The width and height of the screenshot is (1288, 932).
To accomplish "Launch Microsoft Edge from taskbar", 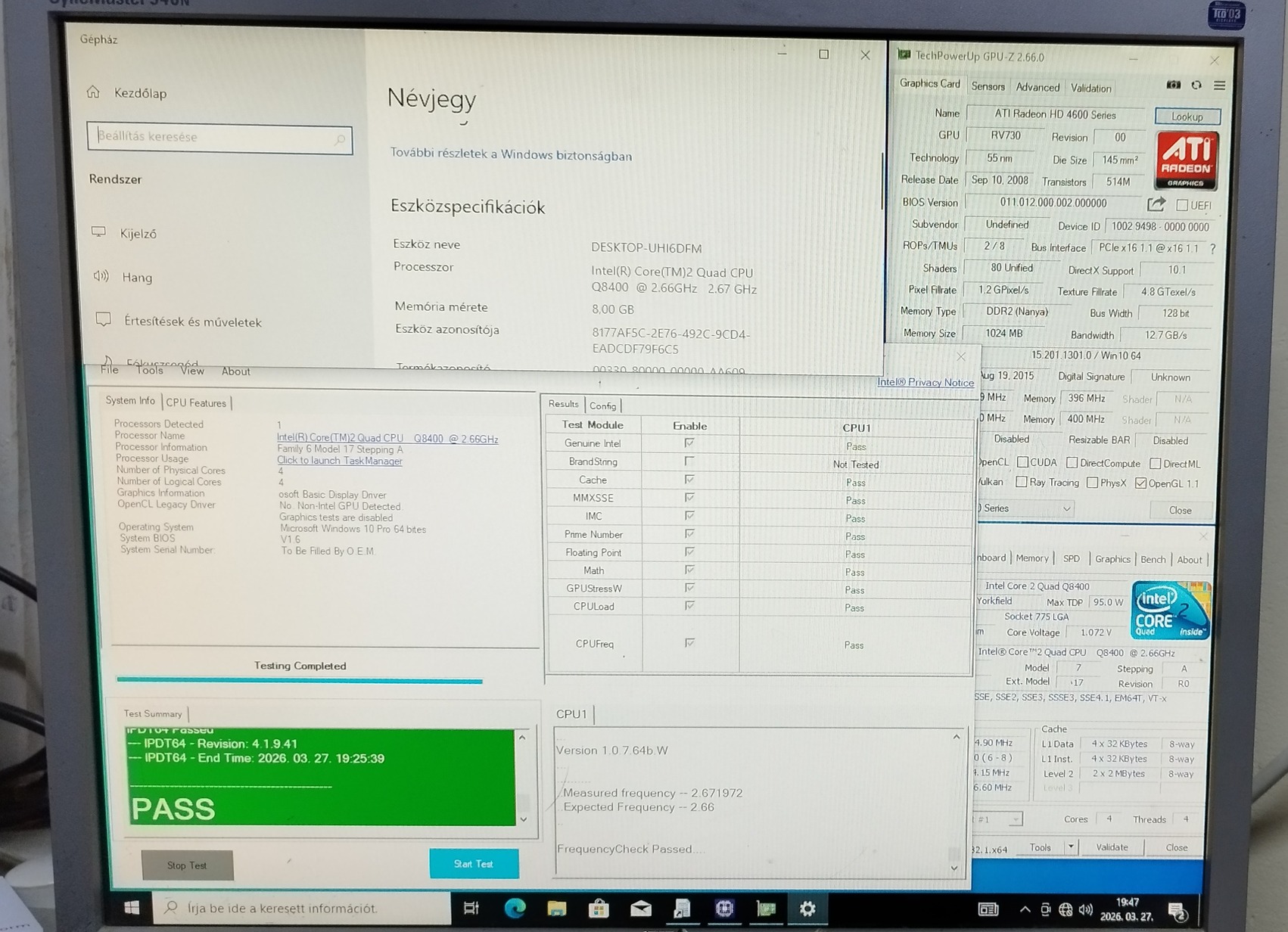I will click(x=515, y=908).
